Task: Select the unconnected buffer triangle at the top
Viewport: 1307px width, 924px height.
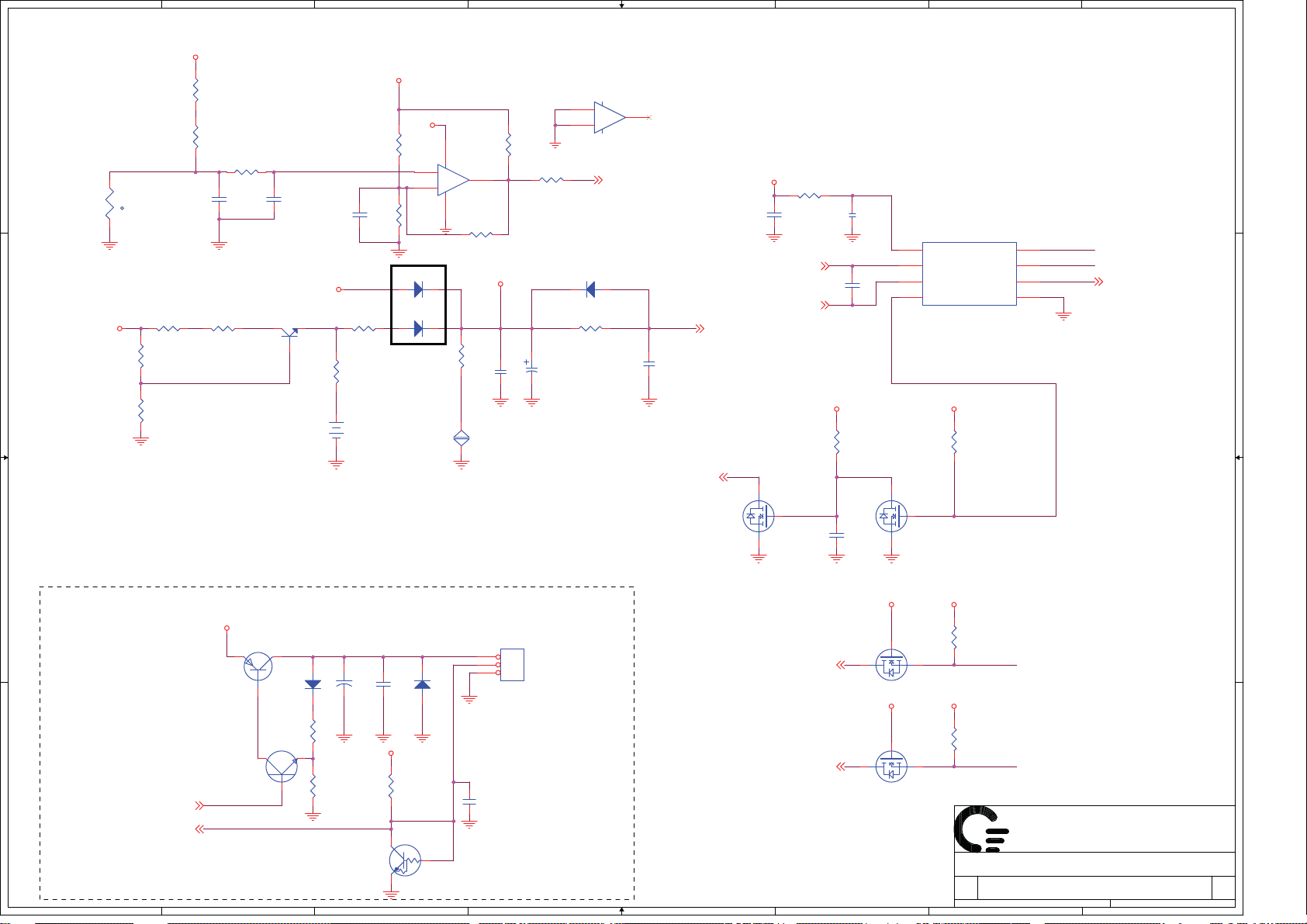Action: tap(610, 117)
